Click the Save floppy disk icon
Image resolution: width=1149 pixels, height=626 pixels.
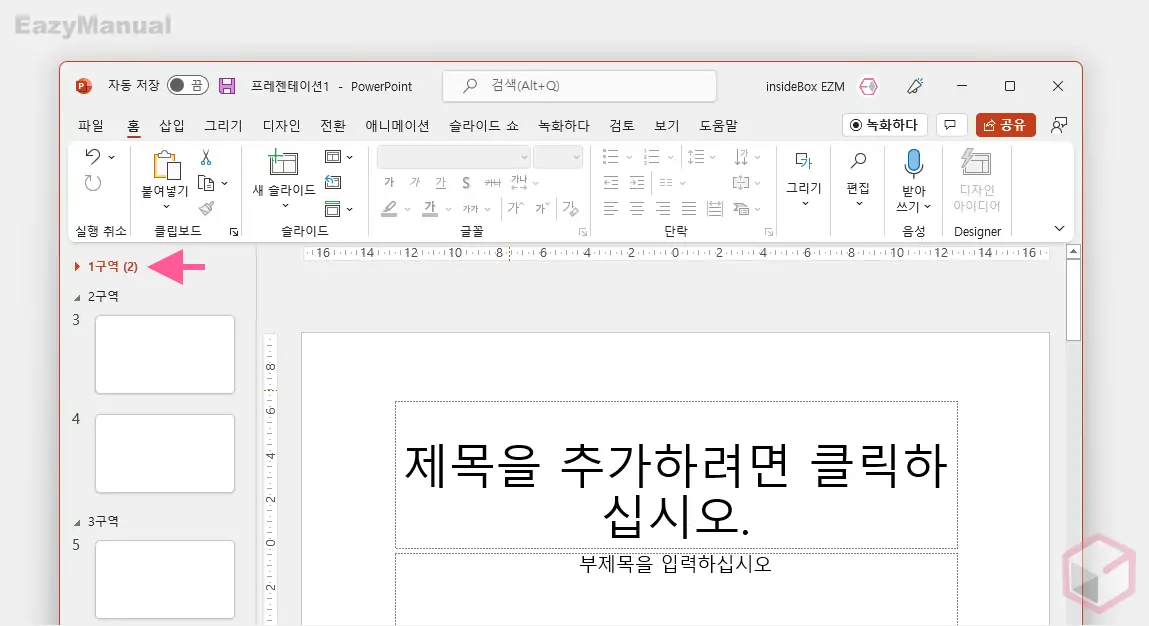[227, 86]
